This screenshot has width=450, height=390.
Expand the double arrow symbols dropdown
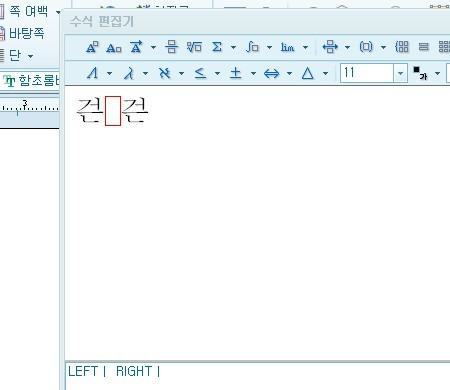tap(289, 73)
